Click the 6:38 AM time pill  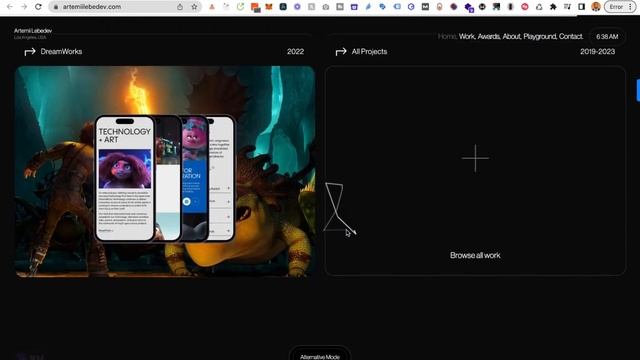(607, 36)
